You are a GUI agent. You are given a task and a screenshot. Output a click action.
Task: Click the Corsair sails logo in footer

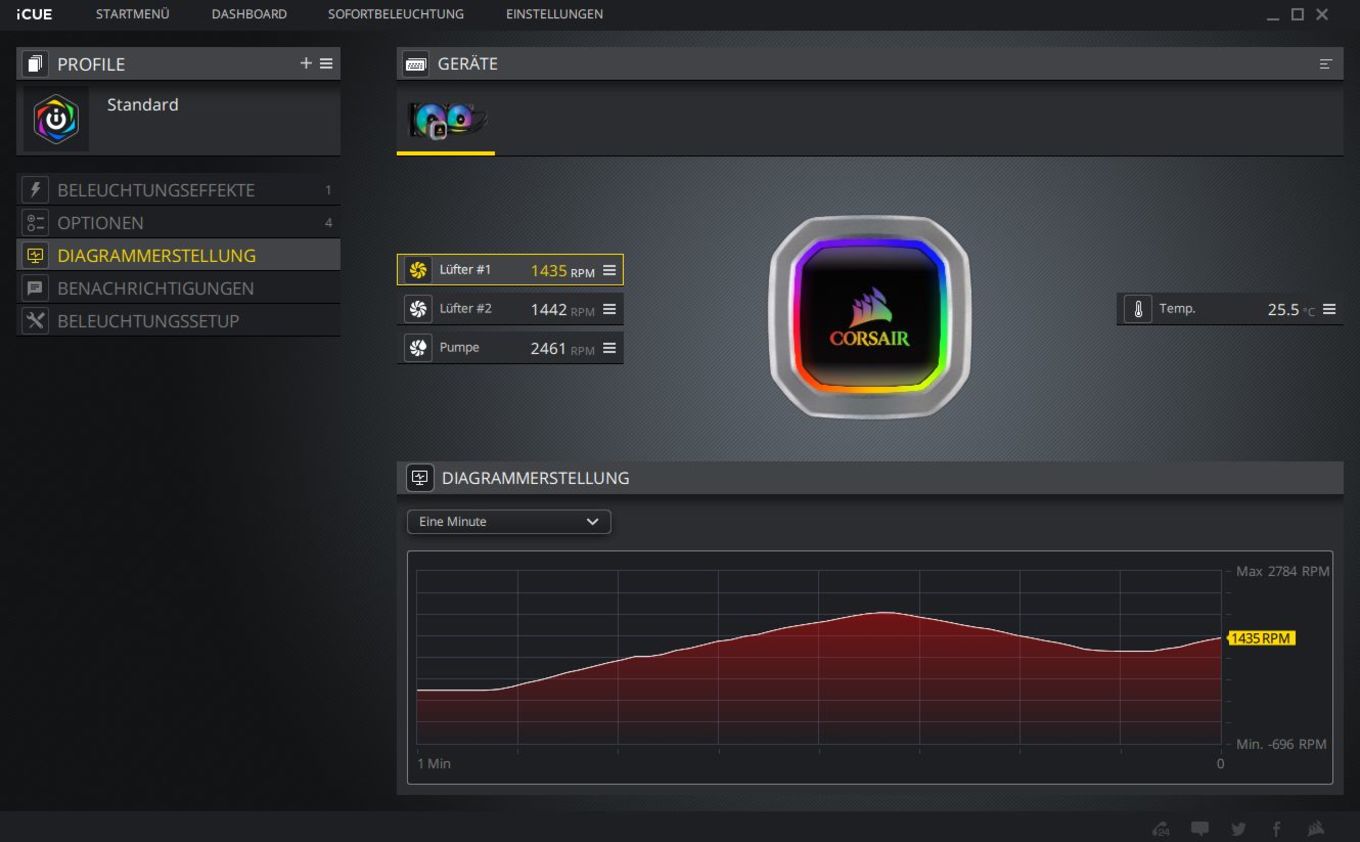pos(1316,829)
